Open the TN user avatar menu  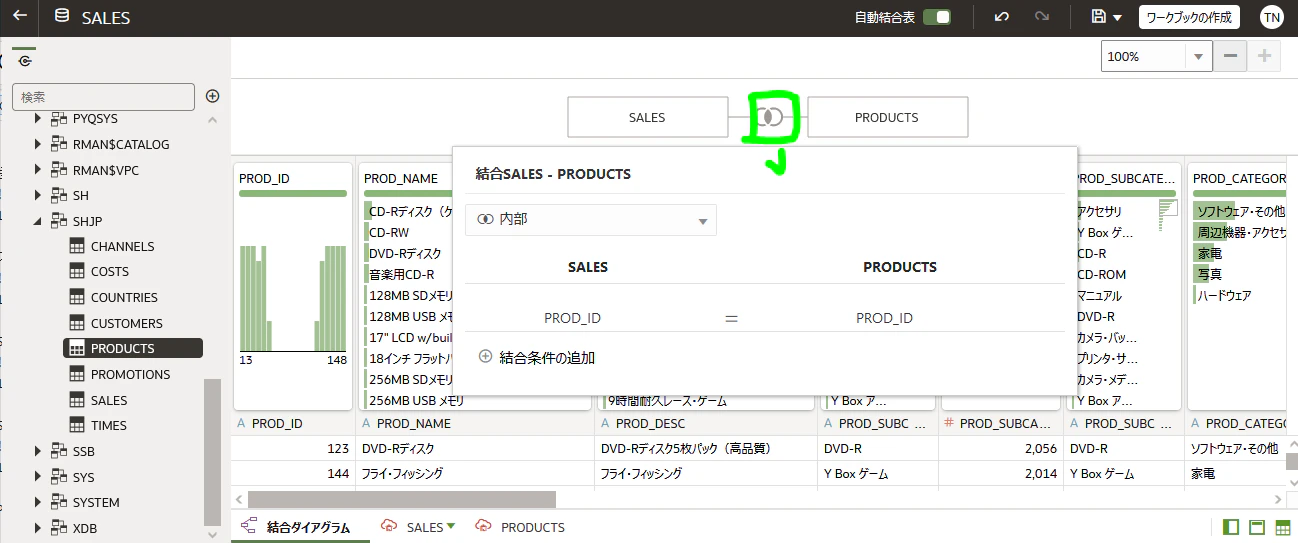(x=1271, y=17)
